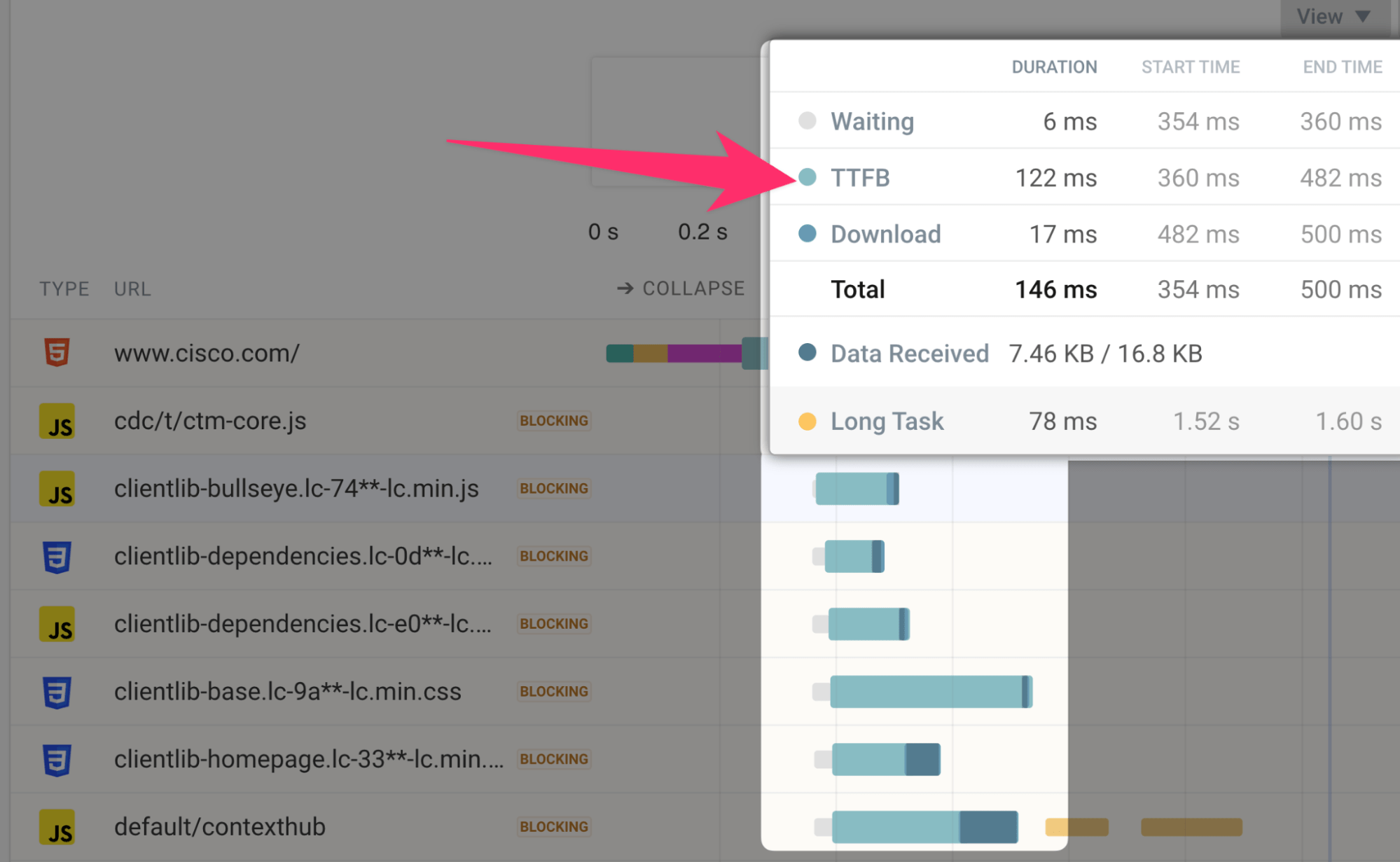Click the JS icon beside default/contexthub
1400x862 pixels.
coord(58,826)
